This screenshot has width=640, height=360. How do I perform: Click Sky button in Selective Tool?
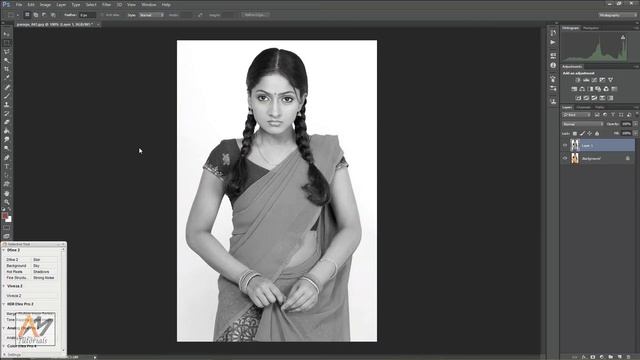pos(44,266)
